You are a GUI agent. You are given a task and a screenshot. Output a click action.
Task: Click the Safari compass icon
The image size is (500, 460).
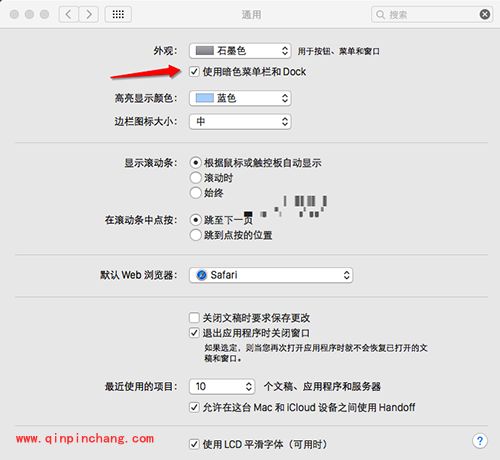202,275
